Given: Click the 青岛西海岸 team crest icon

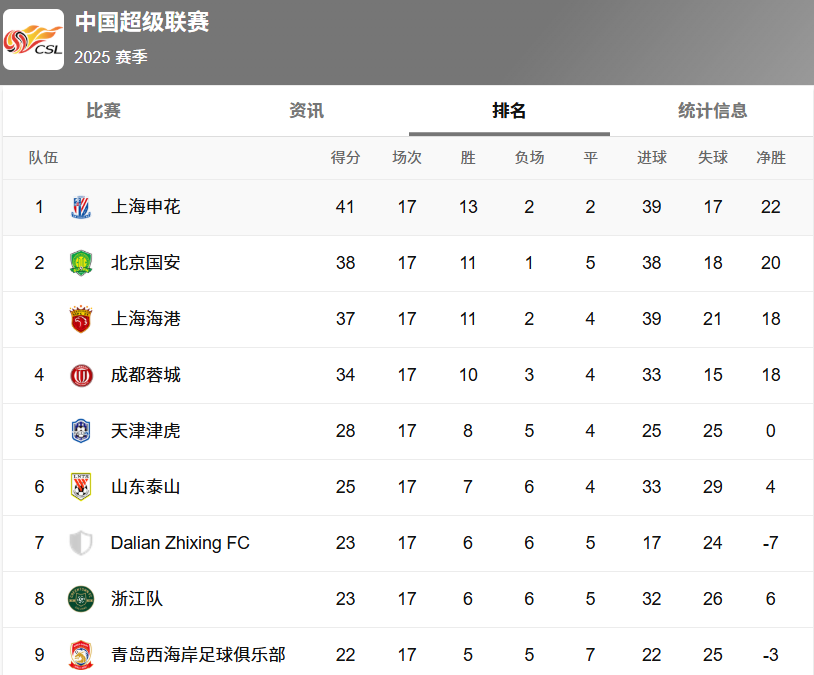Looking at the screenshot, I should pos(81,655).
